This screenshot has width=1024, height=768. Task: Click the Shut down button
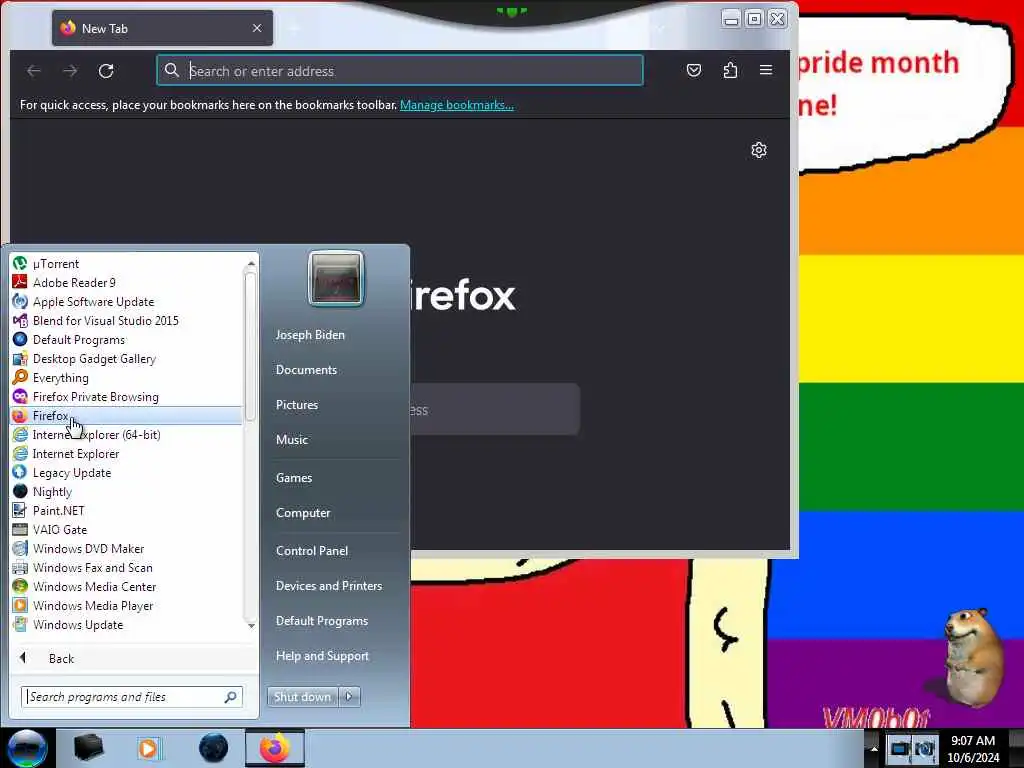302,697
